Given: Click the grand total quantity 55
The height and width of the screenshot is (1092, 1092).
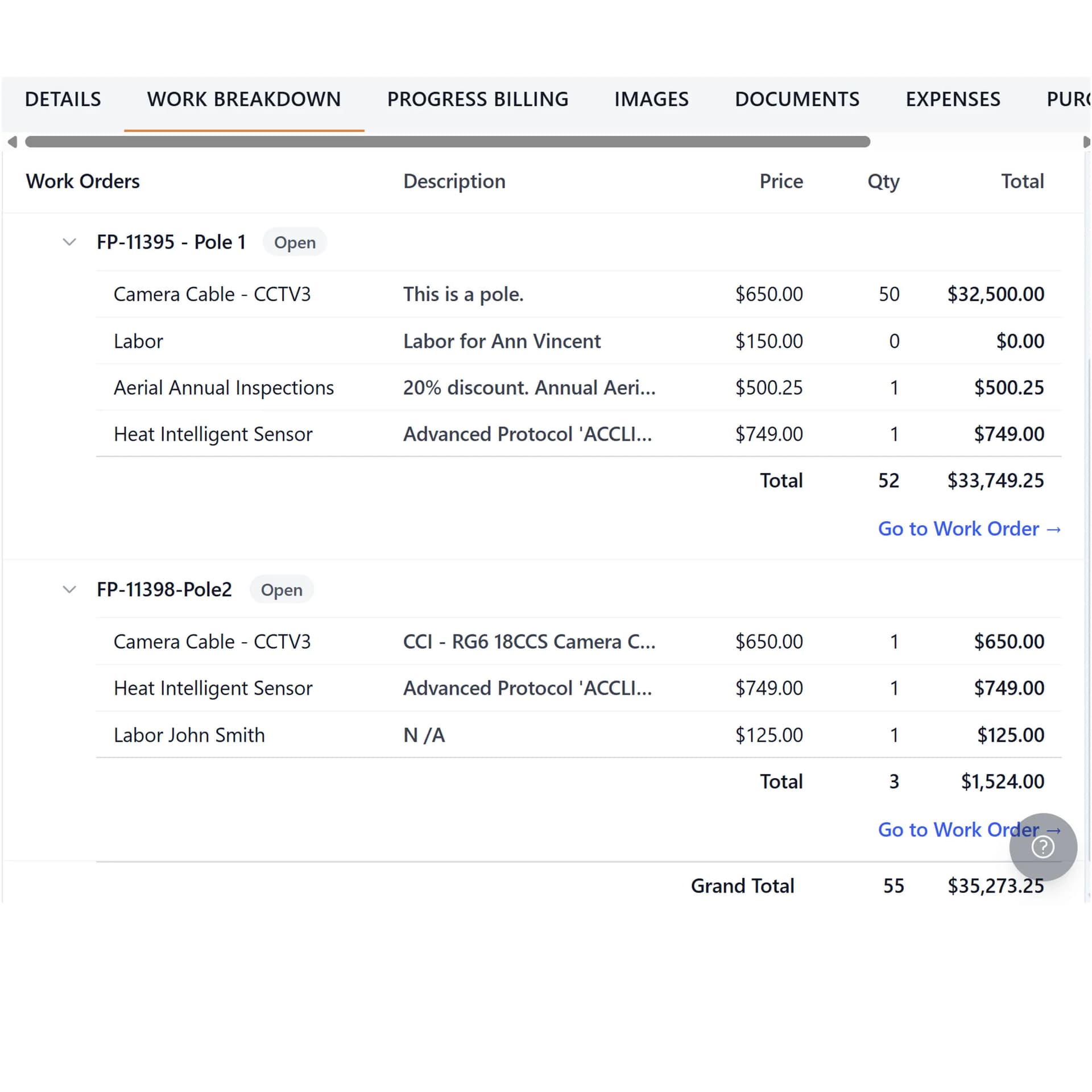Looking at the screenshot, I should coord(894,886).
